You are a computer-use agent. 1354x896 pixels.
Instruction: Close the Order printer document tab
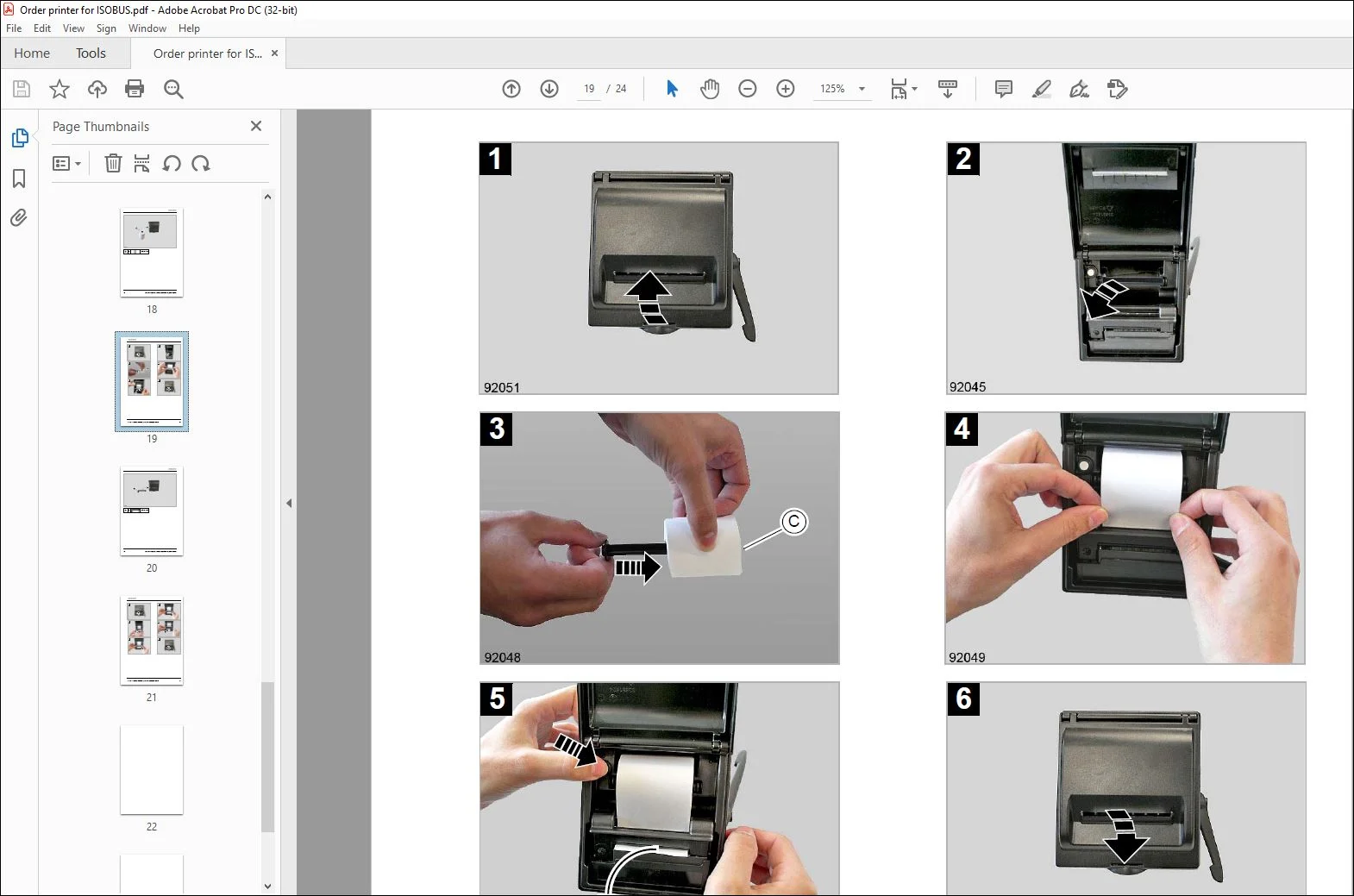click(275, 53)
